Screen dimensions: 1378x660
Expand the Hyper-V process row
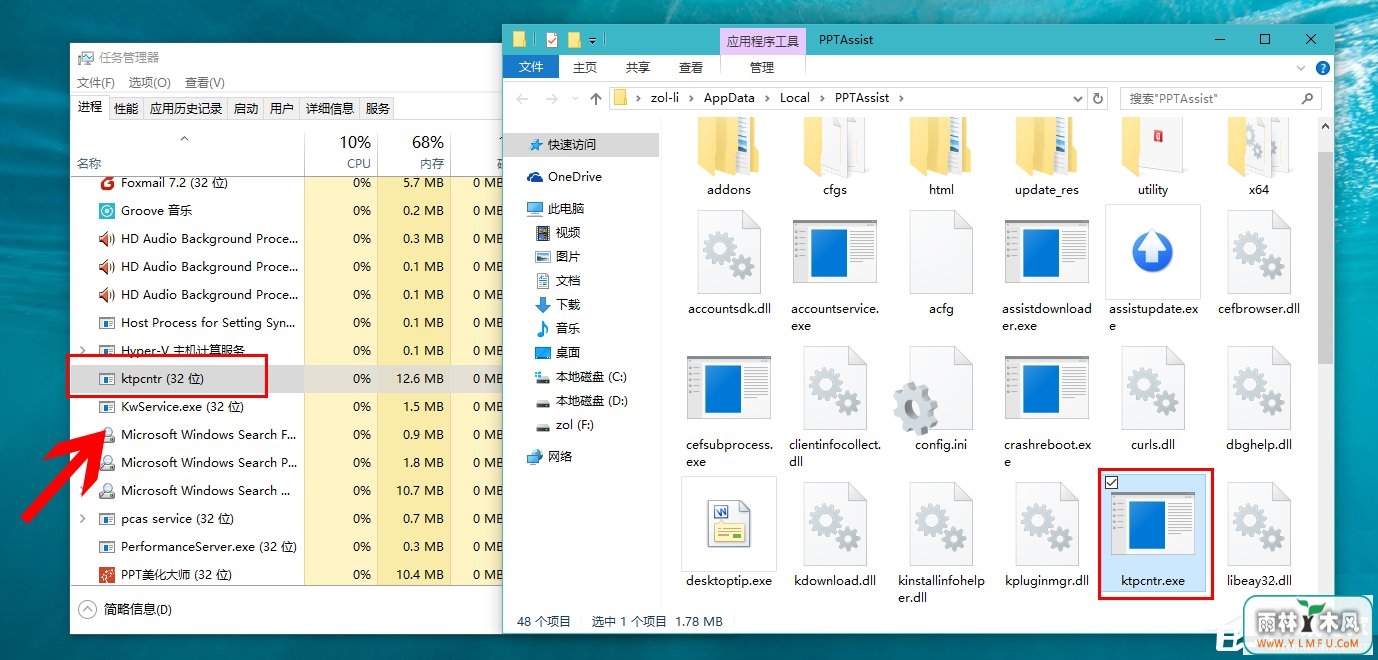pos(82,351)
